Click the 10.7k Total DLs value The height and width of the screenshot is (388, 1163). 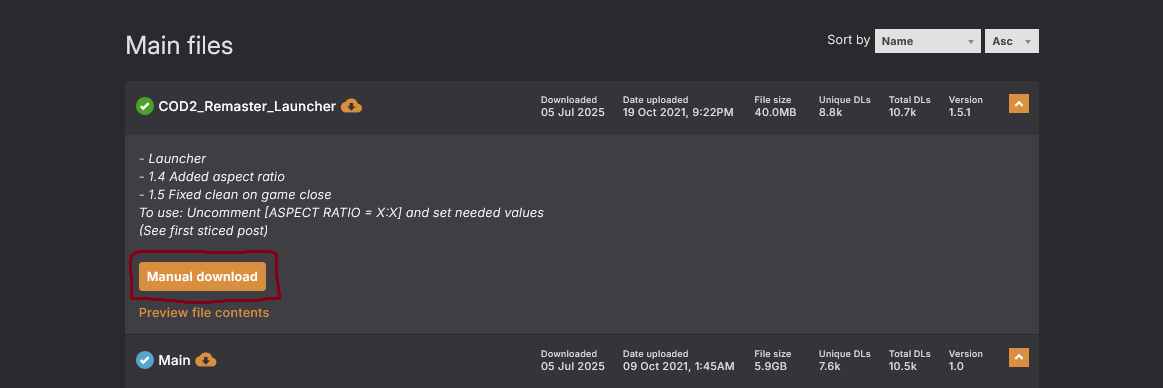[903, 113]
